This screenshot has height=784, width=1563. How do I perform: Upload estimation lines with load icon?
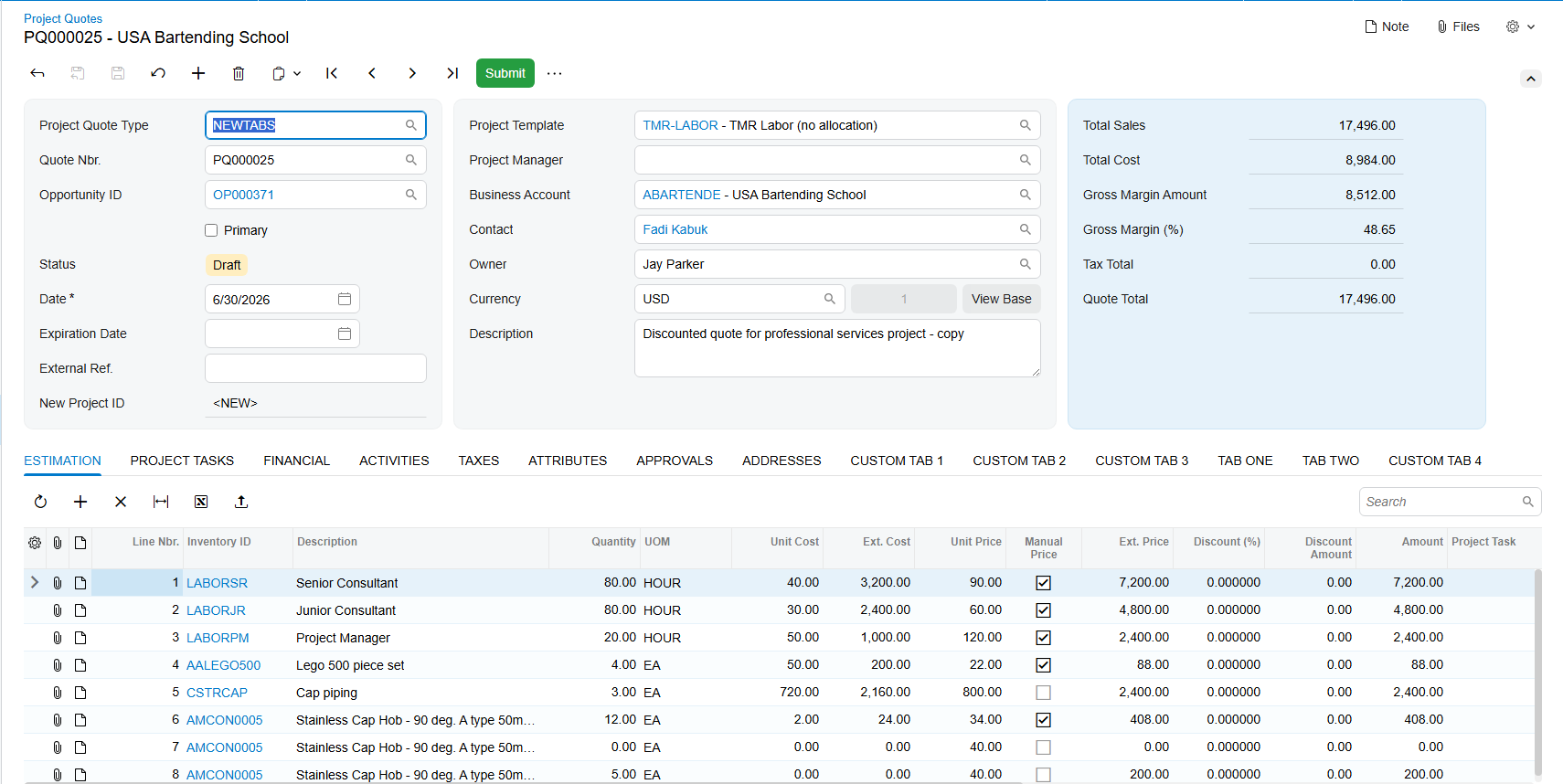pos(241,502)
